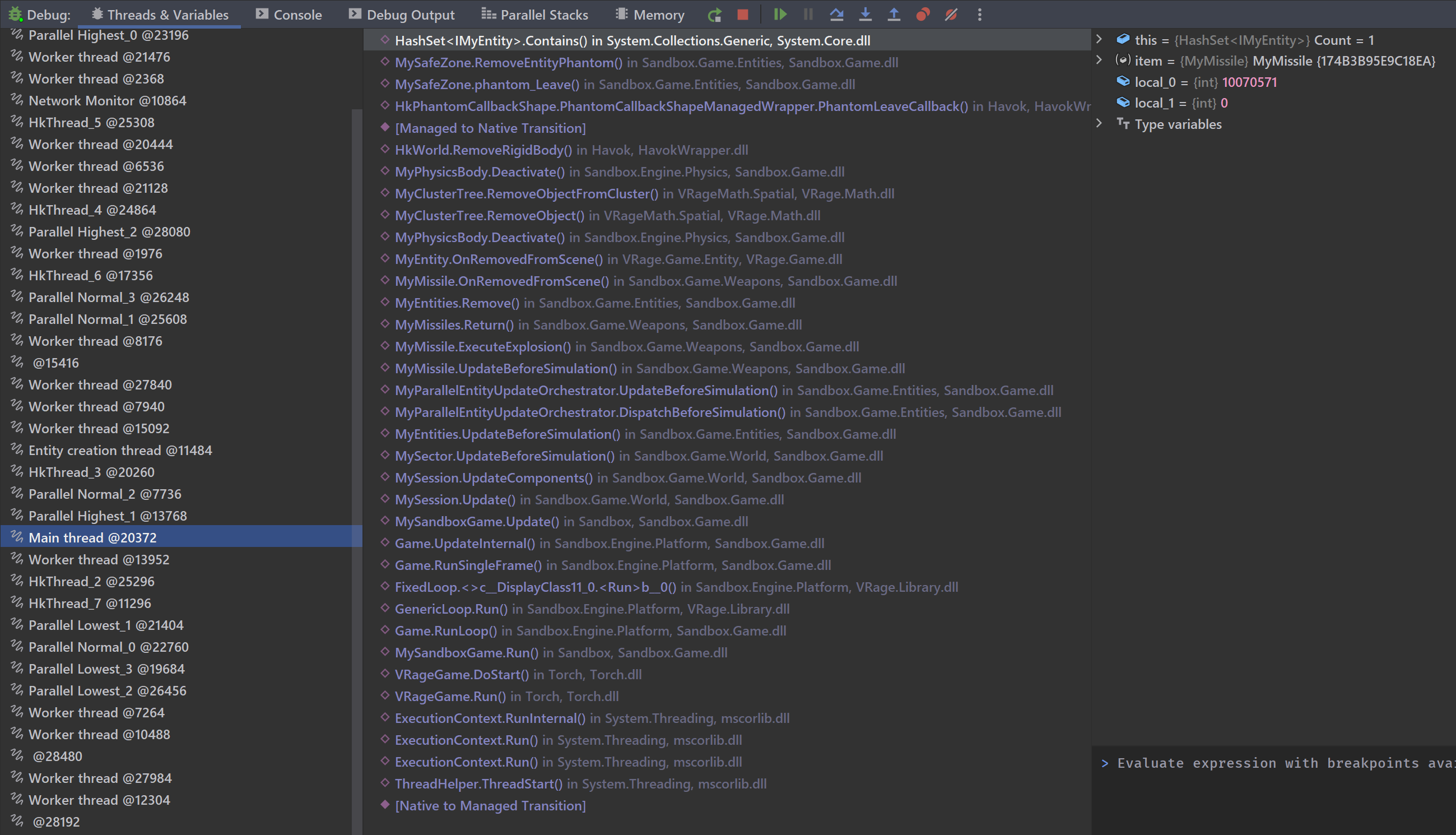Open the debugger more-options menu

coord(980,15)
